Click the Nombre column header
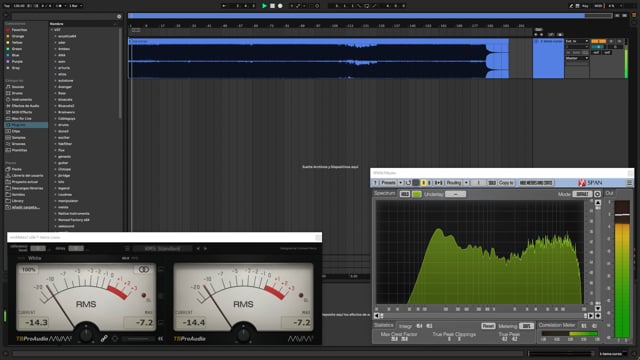640x360 pixels. pos(57,24)
